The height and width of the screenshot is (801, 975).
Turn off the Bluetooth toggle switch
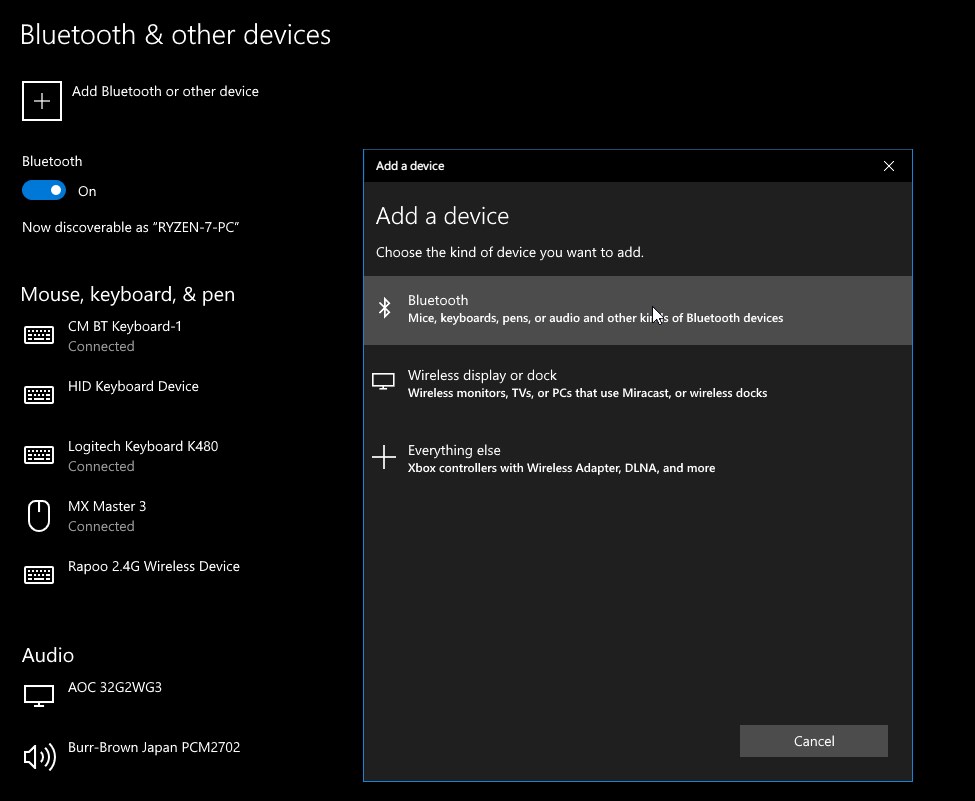(x=44, y=191)
